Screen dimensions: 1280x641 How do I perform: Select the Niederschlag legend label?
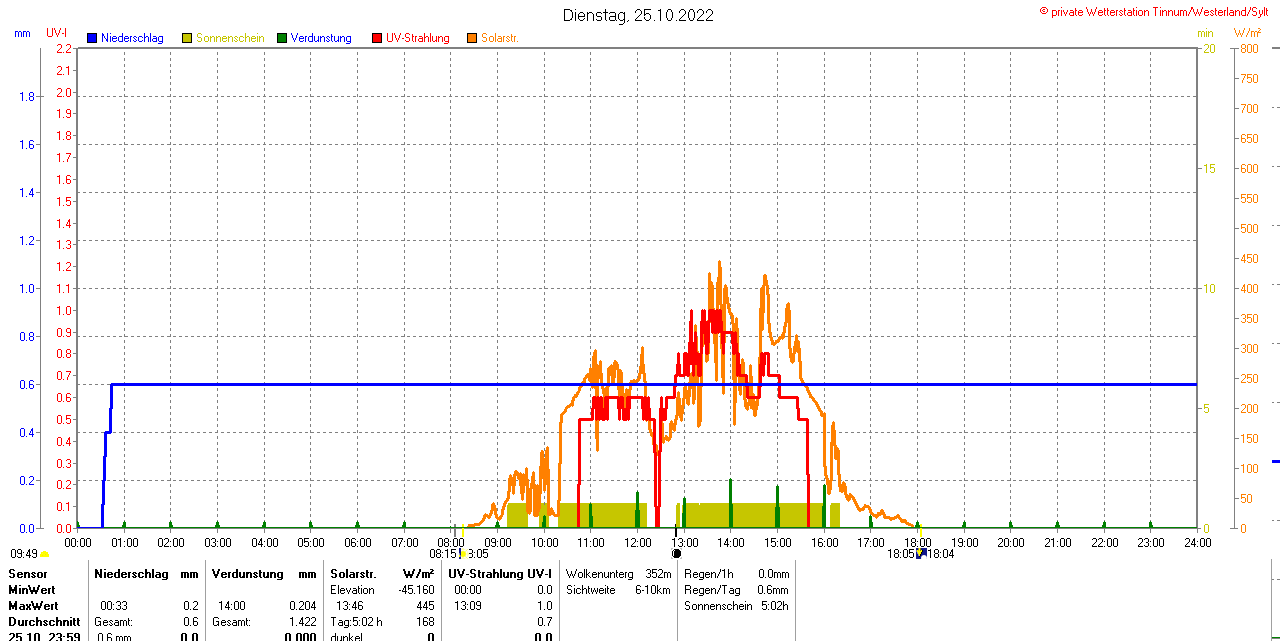click(132, 38)
